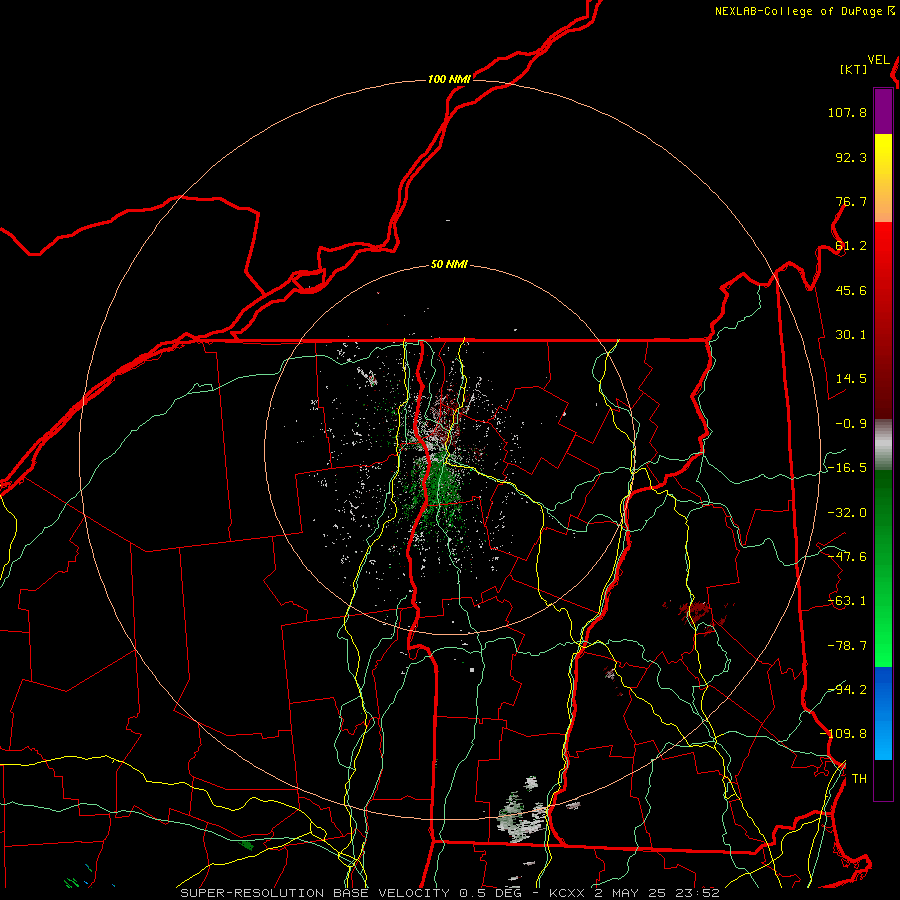Screen dimensions: 900x900
Task: Click the -16.5 velocity scale value
Action: coord(847,468)
